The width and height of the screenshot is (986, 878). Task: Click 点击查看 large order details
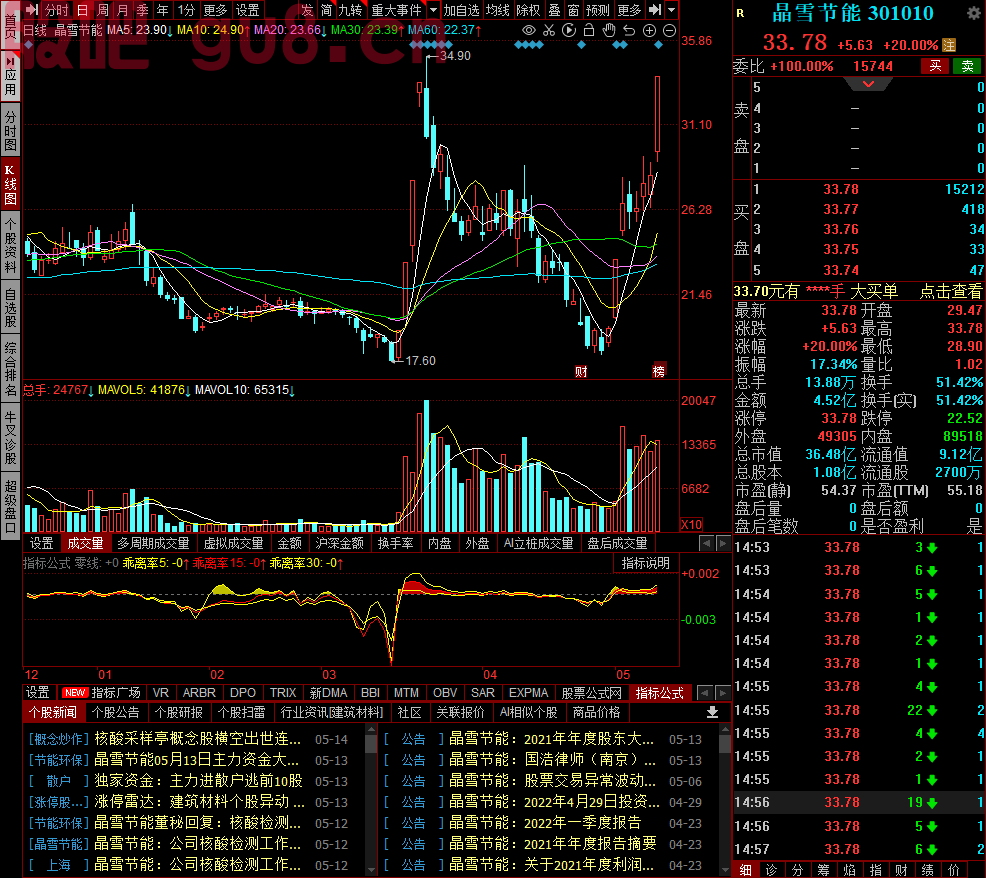tap(951, 291)
